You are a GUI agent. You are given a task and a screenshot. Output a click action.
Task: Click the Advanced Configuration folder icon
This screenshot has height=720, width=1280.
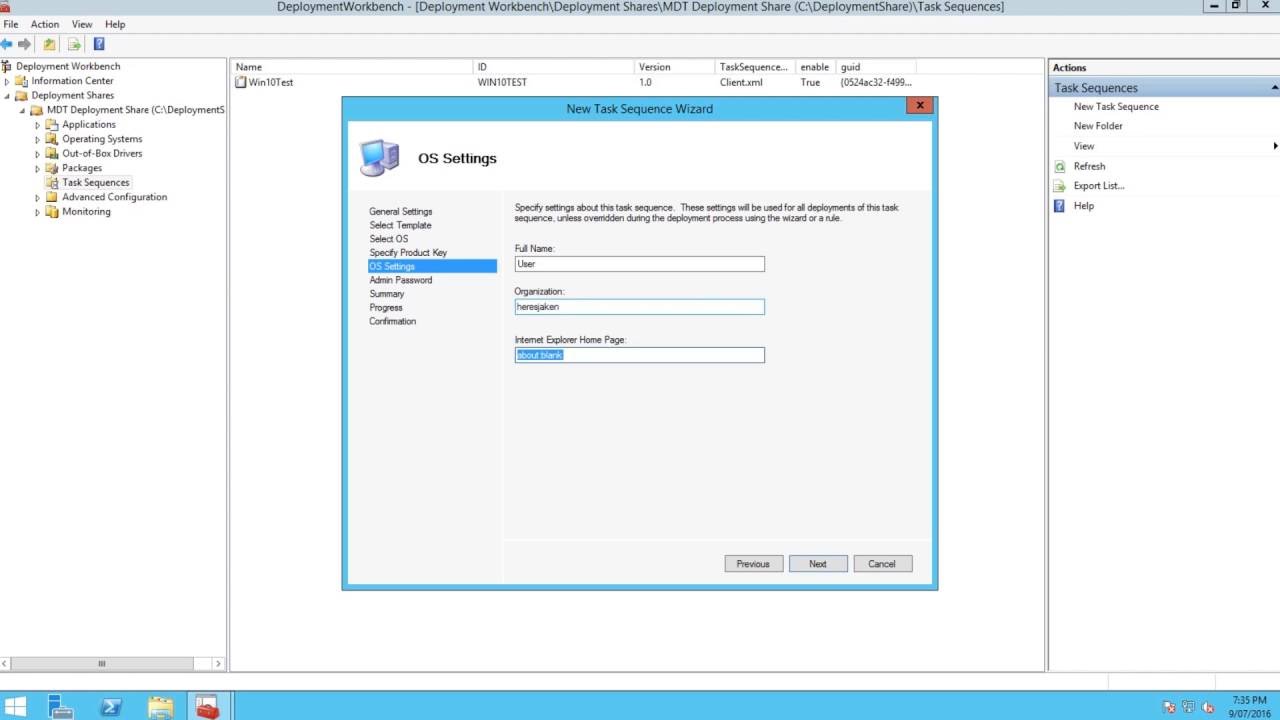pos(52,197)
